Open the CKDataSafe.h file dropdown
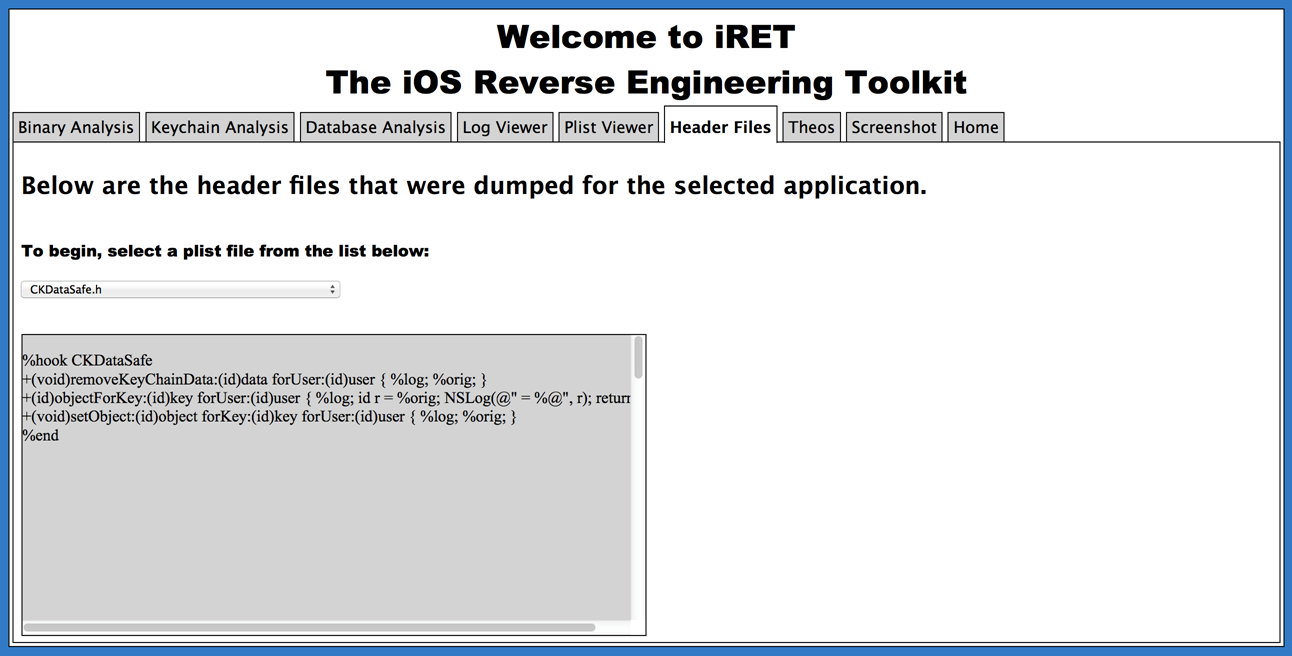Image resolution: width=1292 pixels, height=656 pixels. coord(180,290)
